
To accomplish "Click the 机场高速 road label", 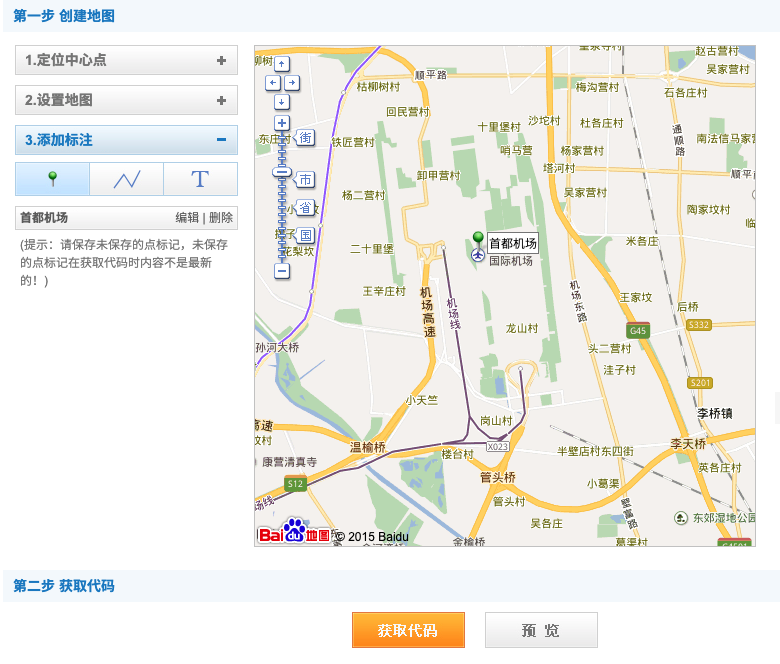I will click(x=427, y=312).
